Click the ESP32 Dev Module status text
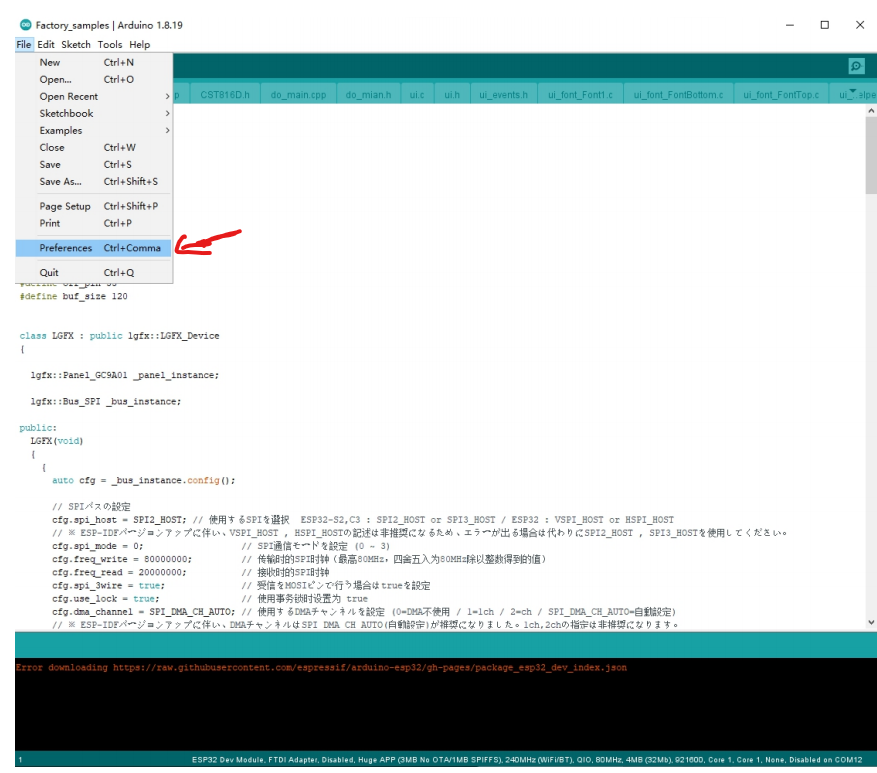Viewport: 877px width, 773px height. pyautogui.click(x=526, y=760)
